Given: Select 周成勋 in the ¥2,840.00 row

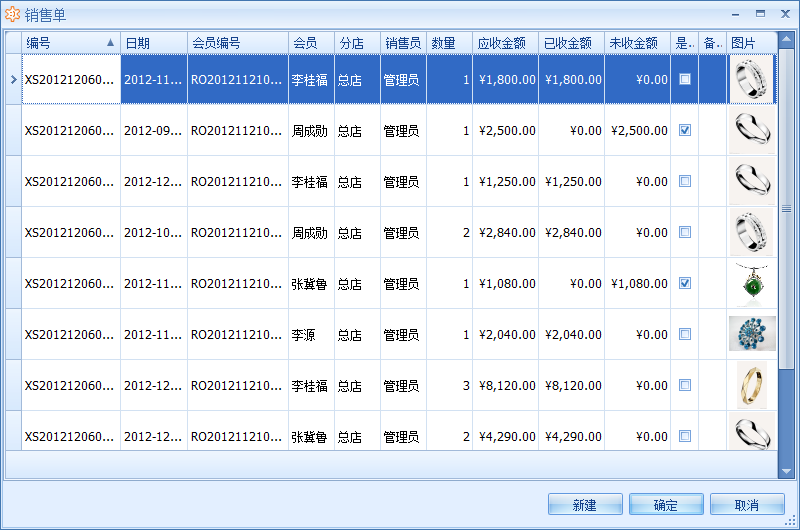Looking at the screenshot, I should click(311, 232).
